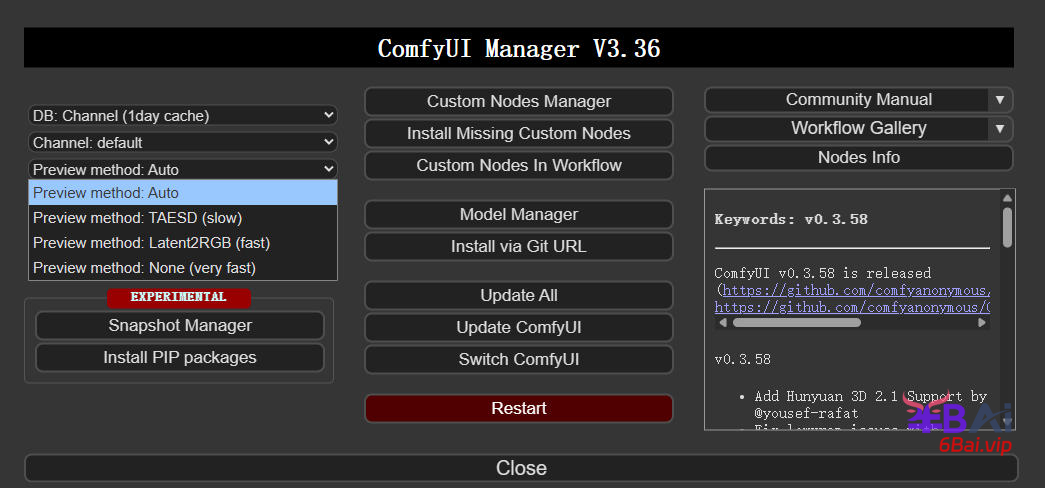
Task: Expand the Community Manual arrow
Action: pyautogui.click(x=999, y=100)
